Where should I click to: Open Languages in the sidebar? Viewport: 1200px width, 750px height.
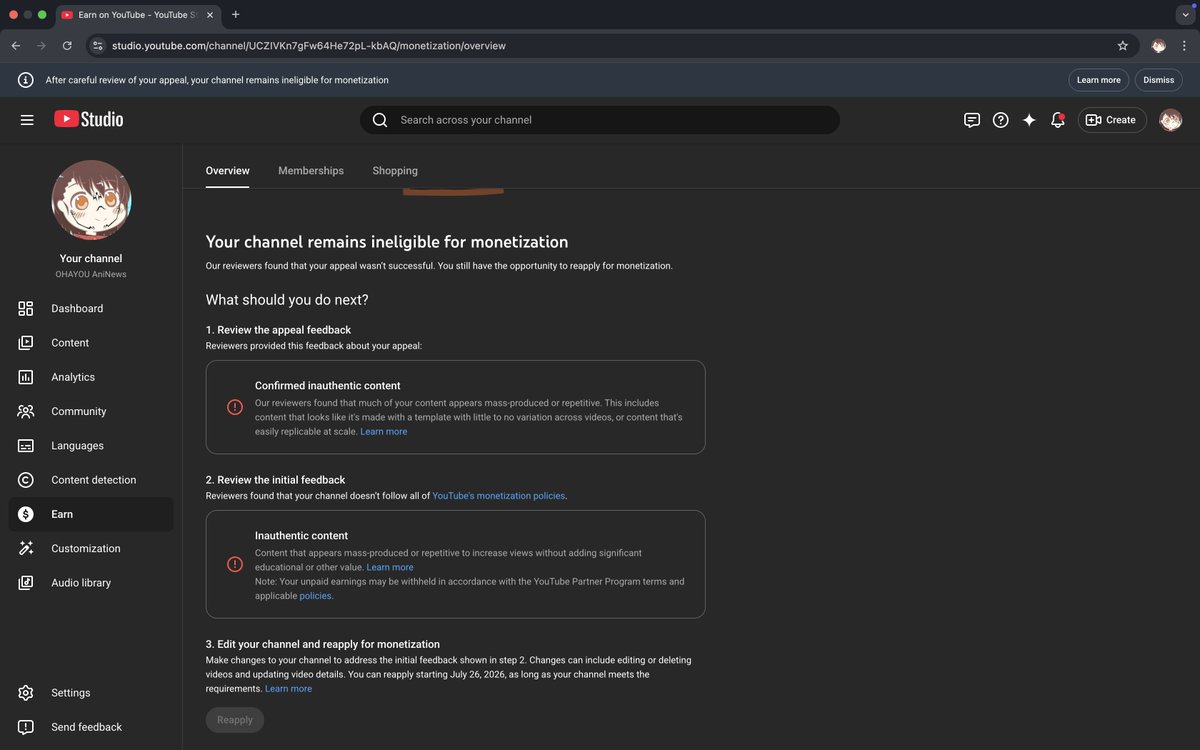(91, 446)
